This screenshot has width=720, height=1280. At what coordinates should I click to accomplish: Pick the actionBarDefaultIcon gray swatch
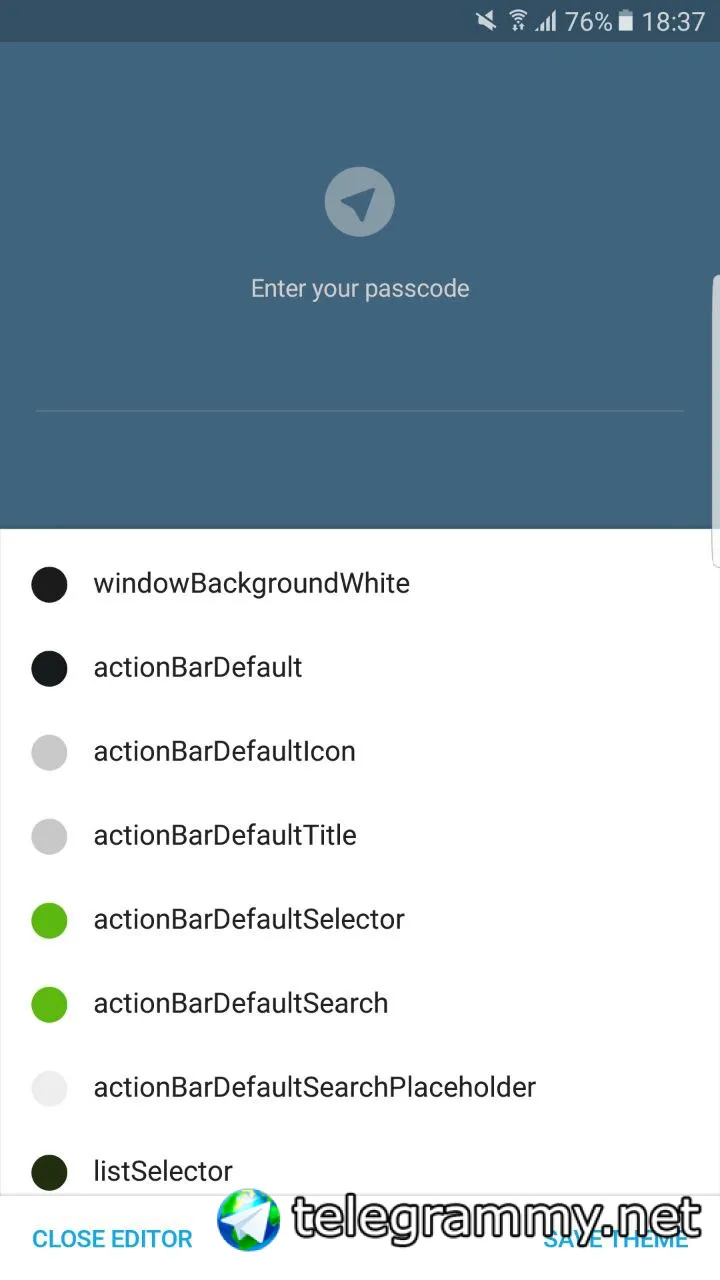(x=49, y=752)
